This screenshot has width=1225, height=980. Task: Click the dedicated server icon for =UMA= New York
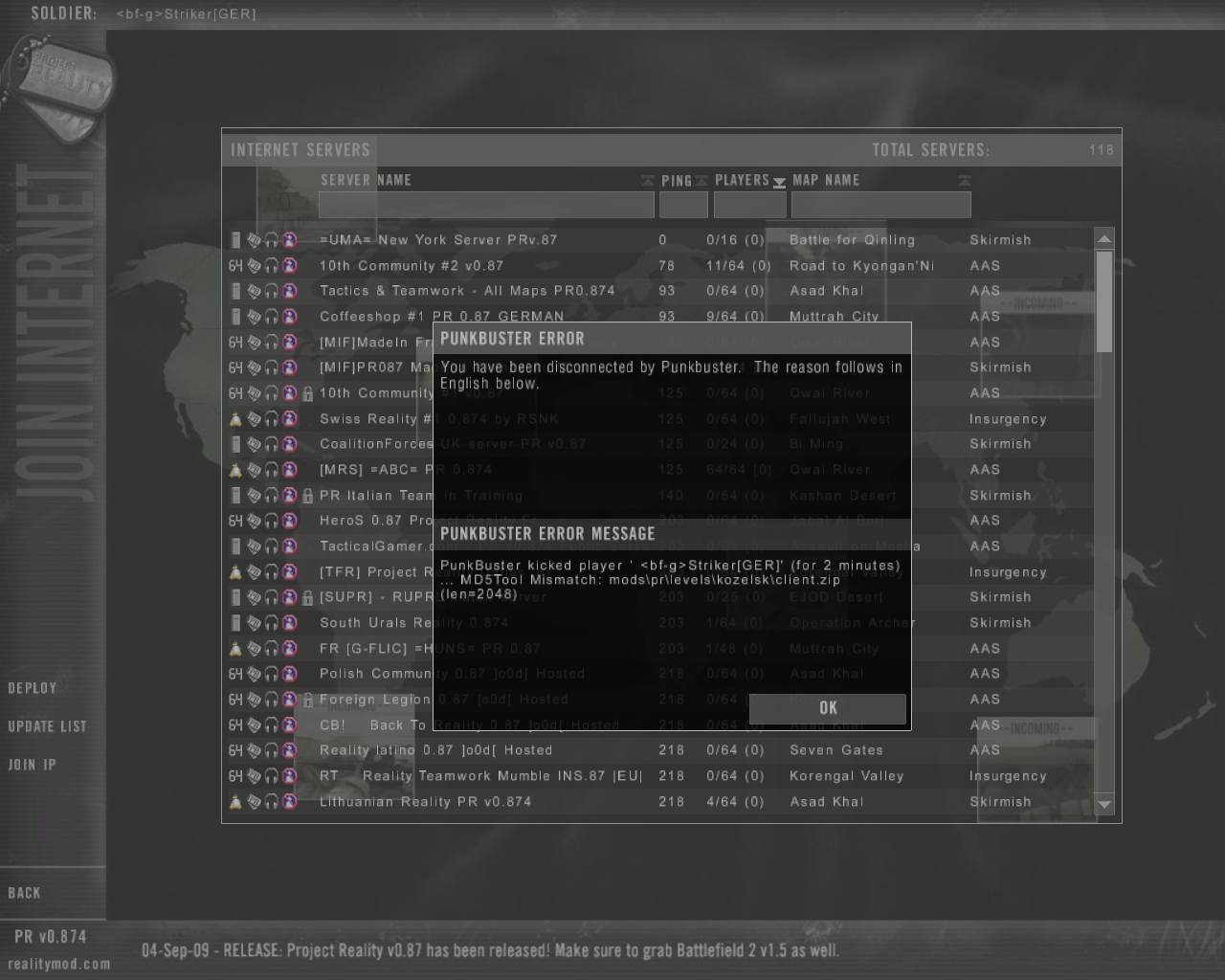235,240
